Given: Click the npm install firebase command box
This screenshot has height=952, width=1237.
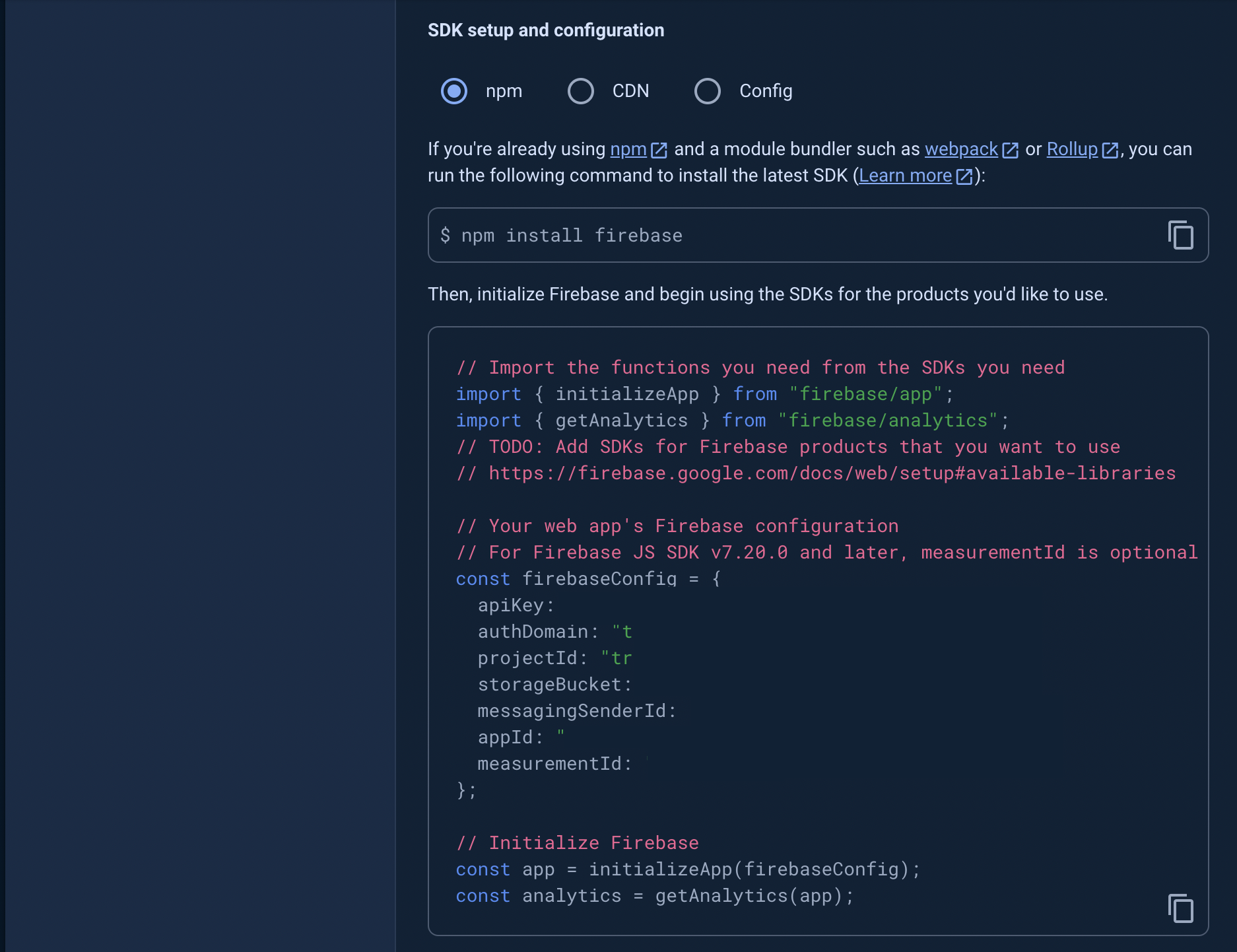Looking at the screenshot, I should pos(818,235).
